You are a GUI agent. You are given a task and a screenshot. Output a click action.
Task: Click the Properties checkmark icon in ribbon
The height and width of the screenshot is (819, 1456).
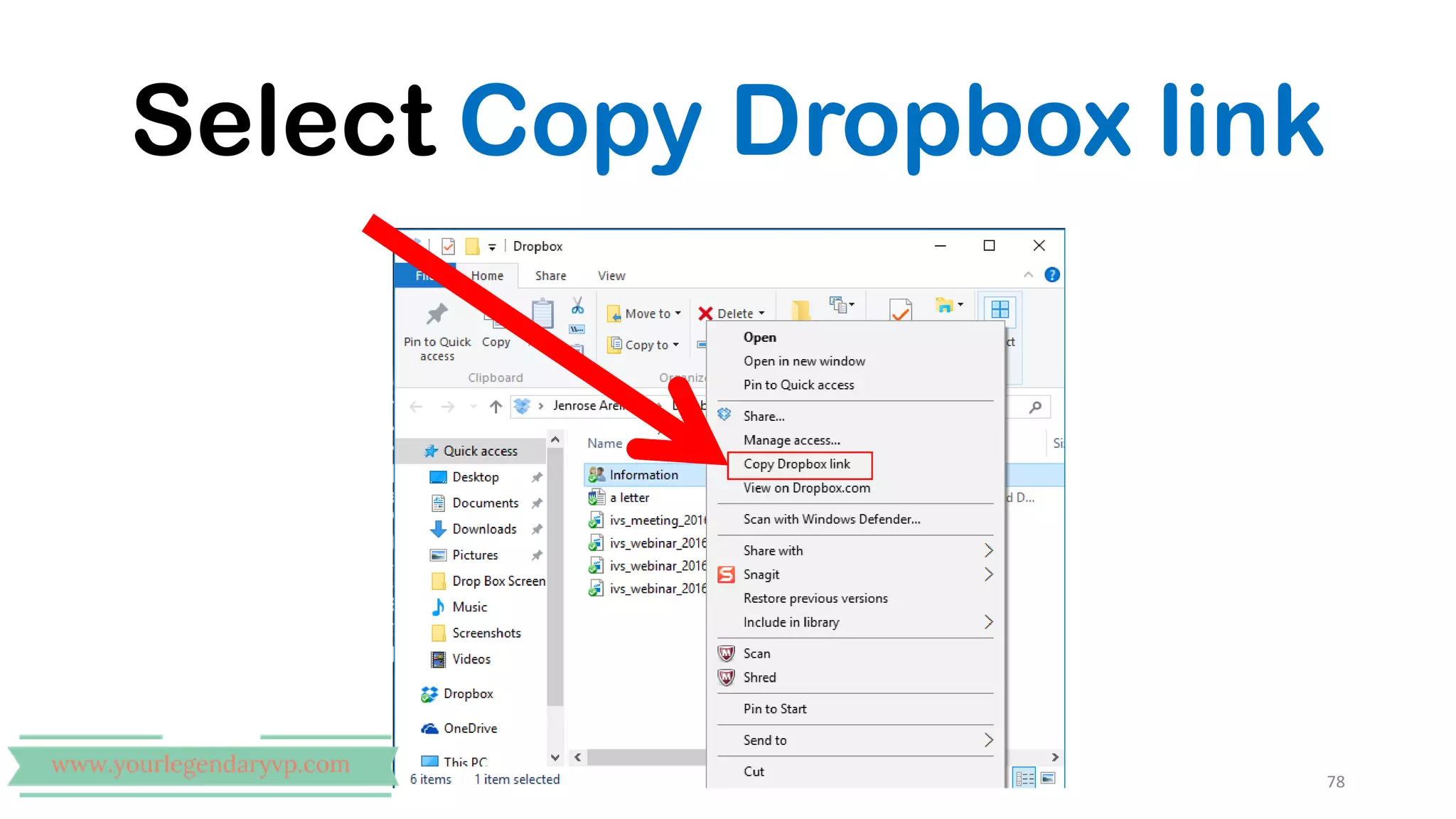(x=901, y=310)
